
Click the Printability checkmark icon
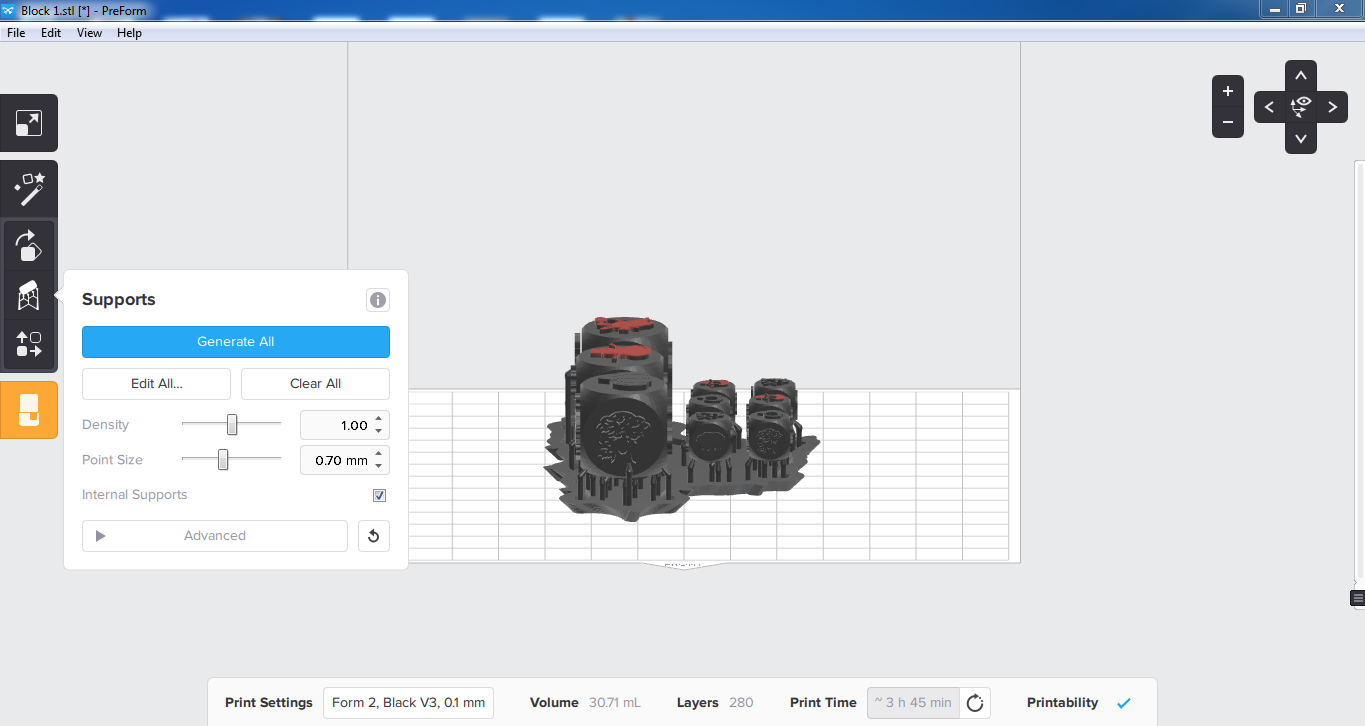[x=1124, y=703]
